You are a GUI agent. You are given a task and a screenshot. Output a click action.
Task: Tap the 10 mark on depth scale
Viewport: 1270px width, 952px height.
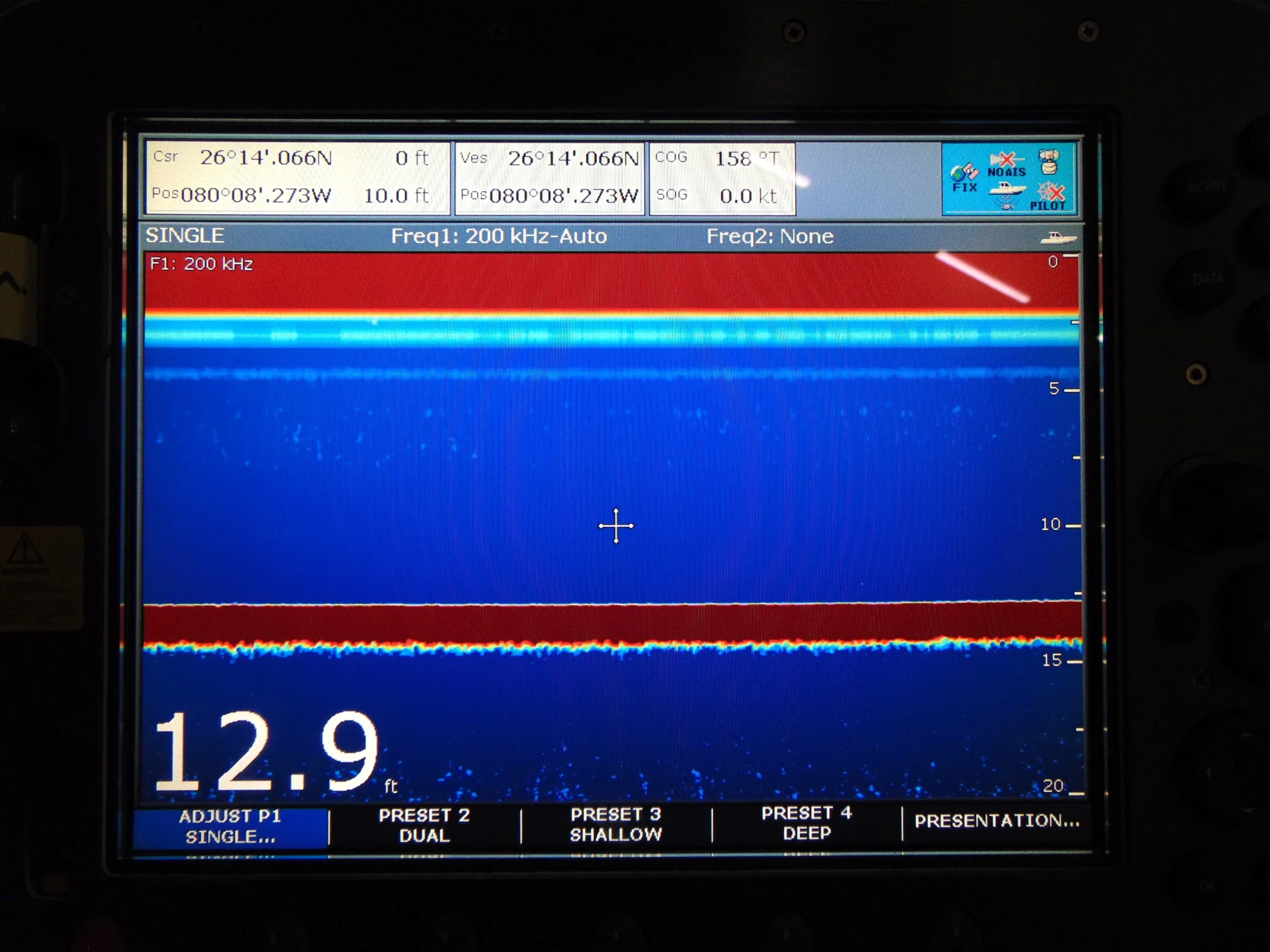[1050, 524]
